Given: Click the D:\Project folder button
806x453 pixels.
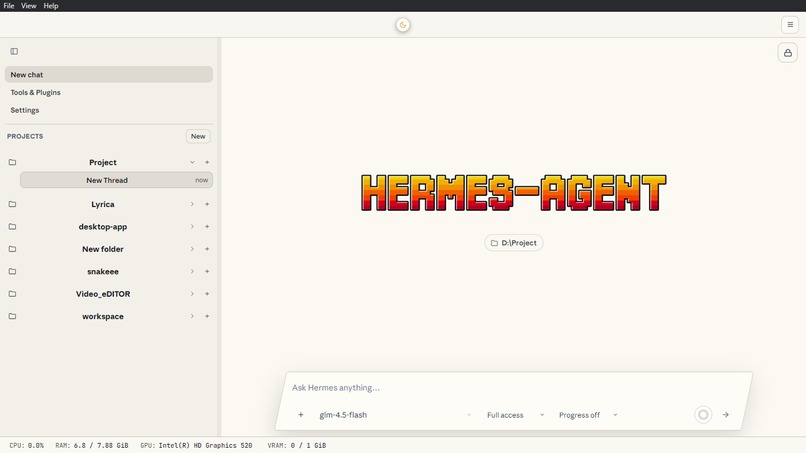Looking at the screenshot, I should [x=514, y=243].
